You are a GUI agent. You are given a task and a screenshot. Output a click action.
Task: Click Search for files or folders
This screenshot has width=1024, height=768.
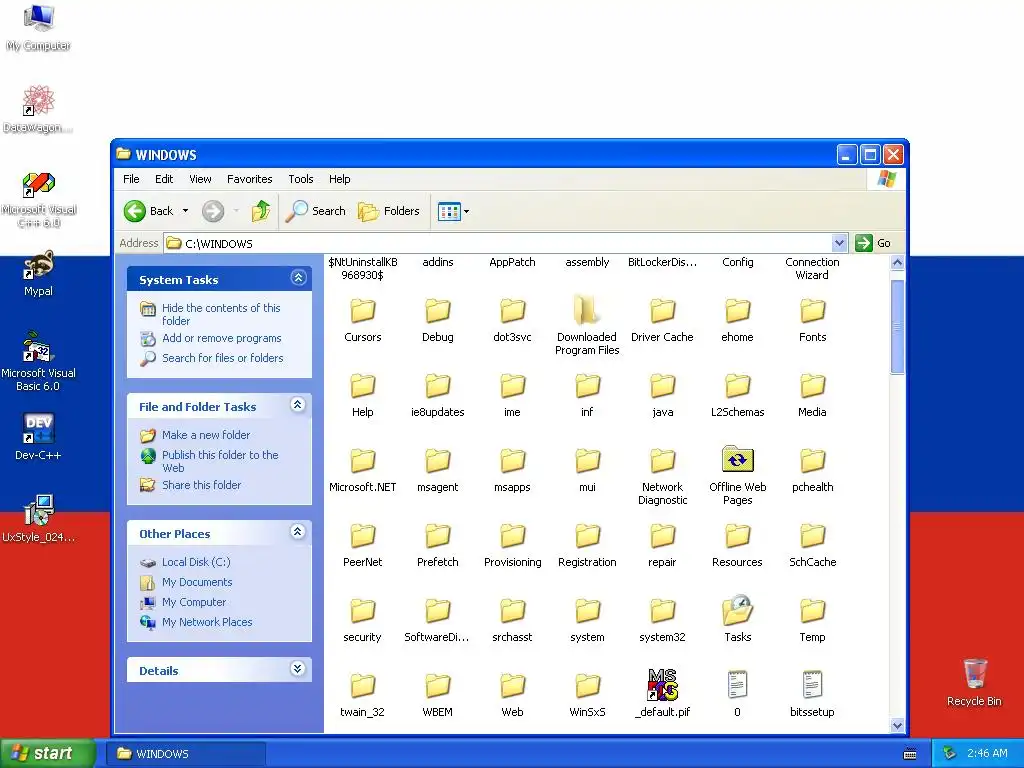coord(223,358)
